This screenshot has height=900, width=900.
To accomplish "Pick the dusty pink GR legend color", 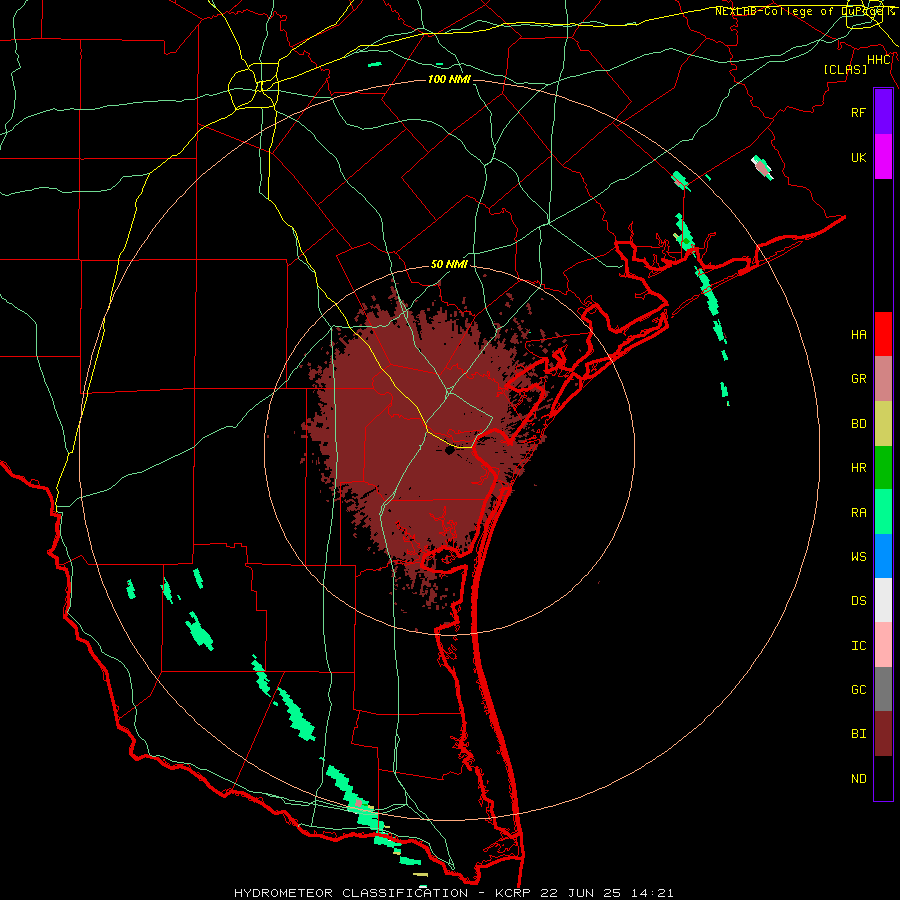I will pyautogui.click(x=883, y=379).
